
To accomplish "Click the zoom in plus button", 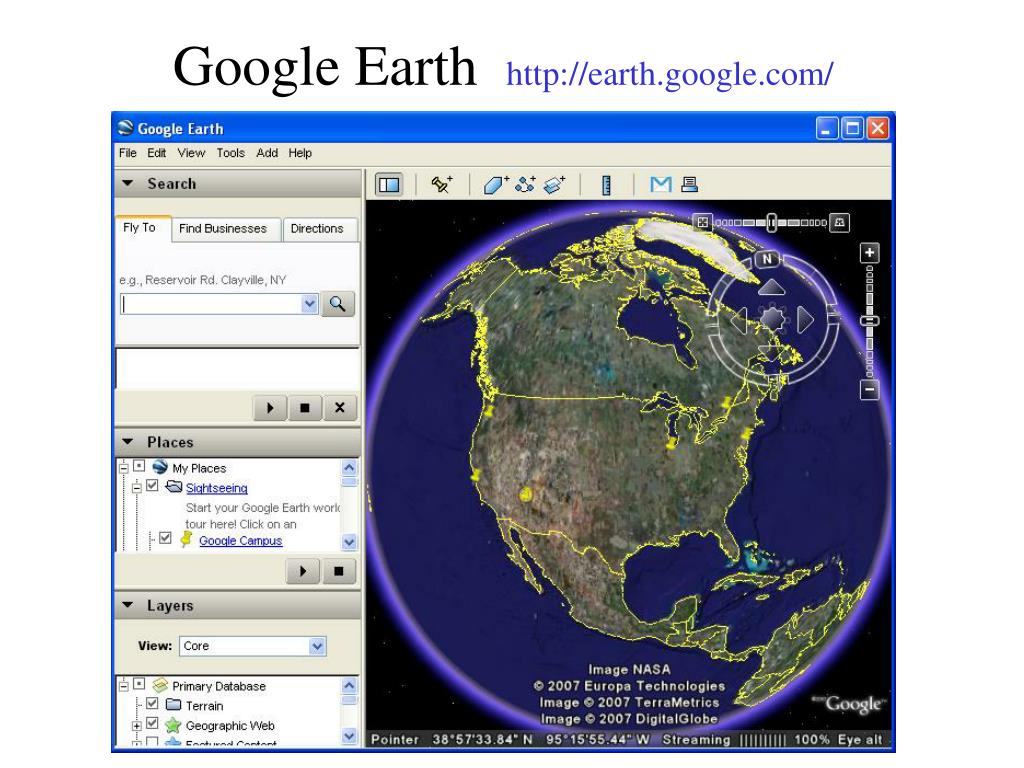I will 869,253.
